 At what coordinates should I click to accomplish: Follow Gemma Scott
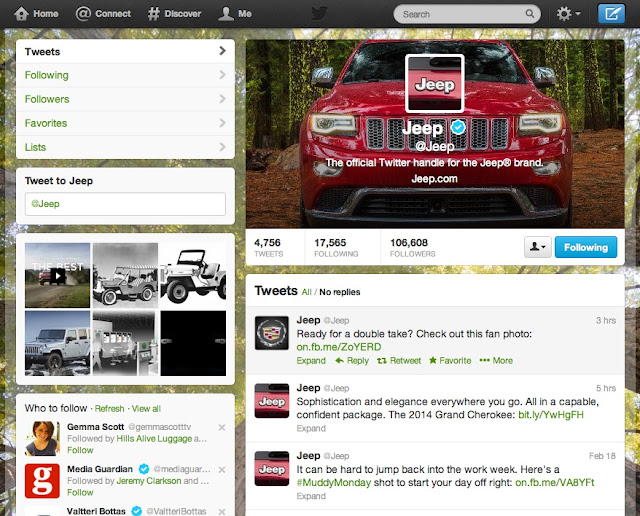80,451
